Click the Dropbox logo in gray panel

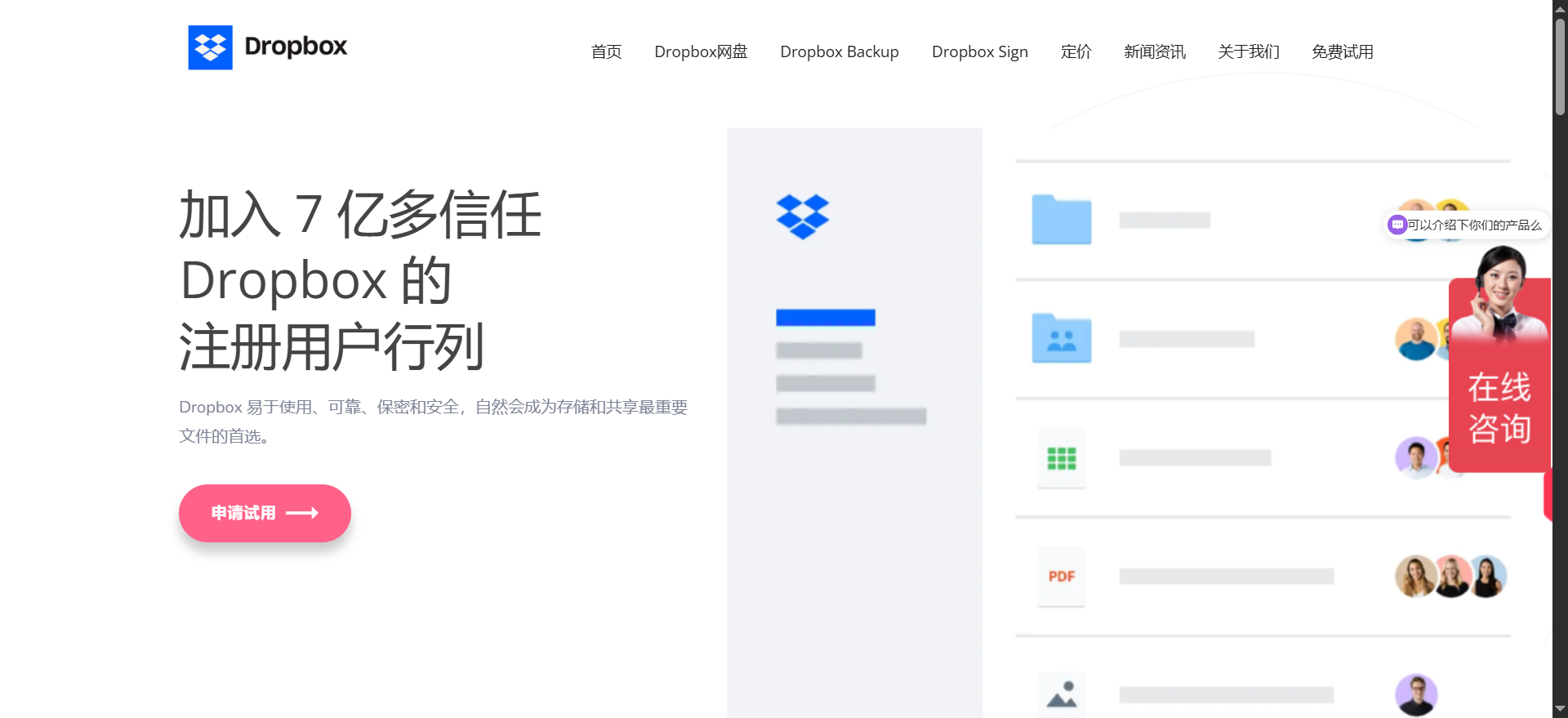802,216
